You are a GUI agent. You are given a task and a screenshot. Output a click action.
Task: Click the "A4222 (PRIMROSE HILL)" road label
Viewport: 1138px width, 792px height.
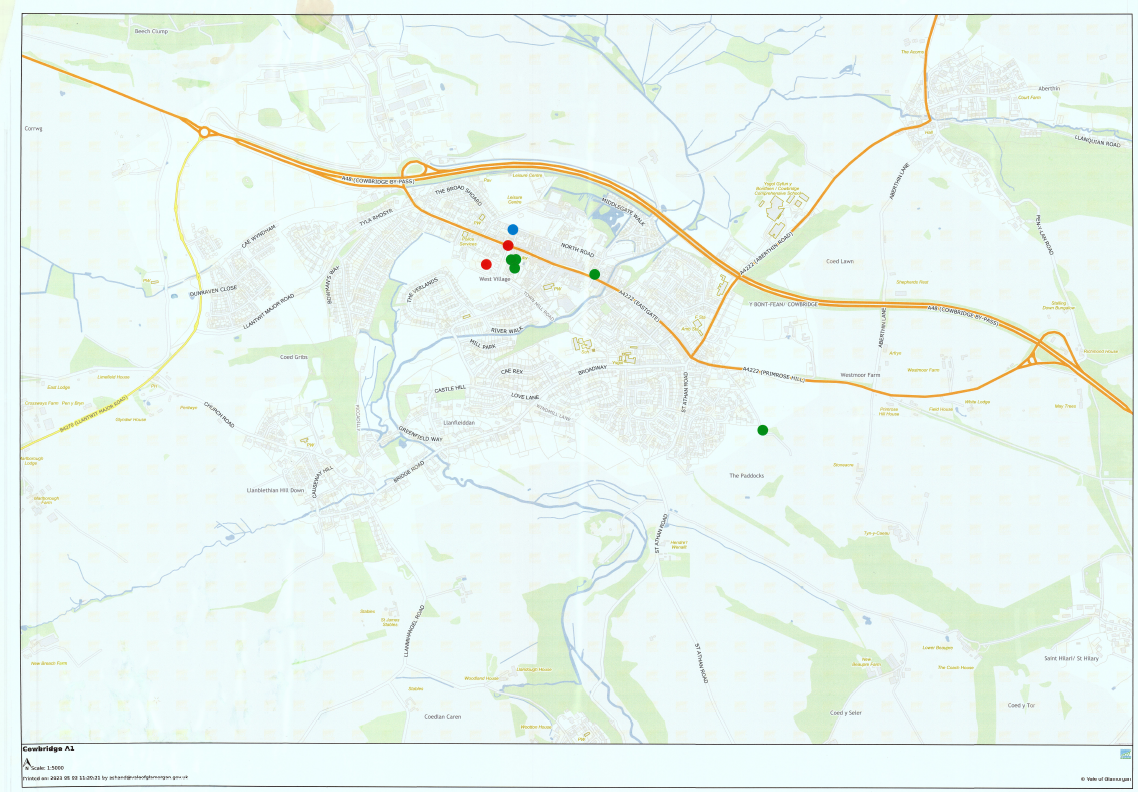[774, 375]
